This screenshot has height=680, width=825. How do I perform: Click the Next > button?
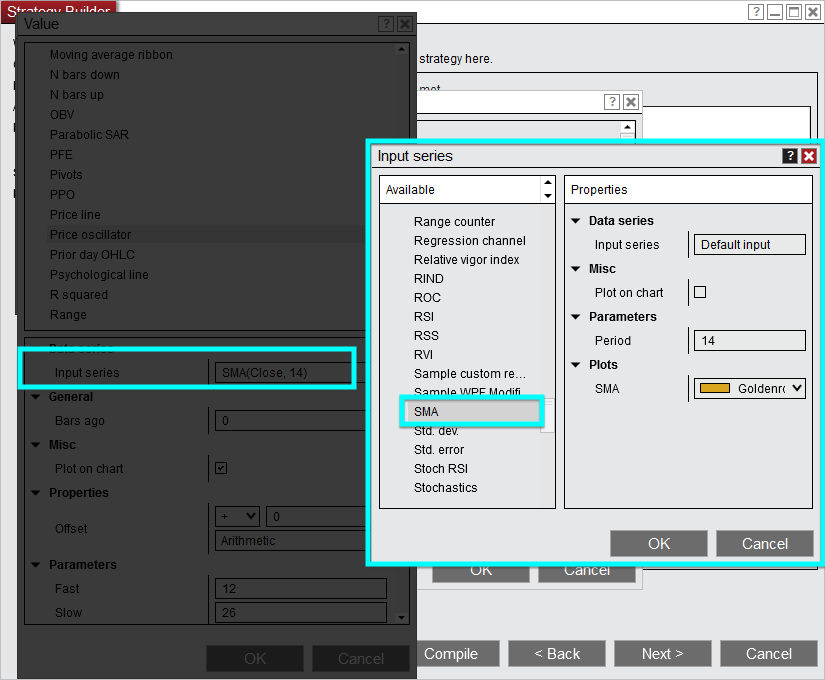[662, 654]
